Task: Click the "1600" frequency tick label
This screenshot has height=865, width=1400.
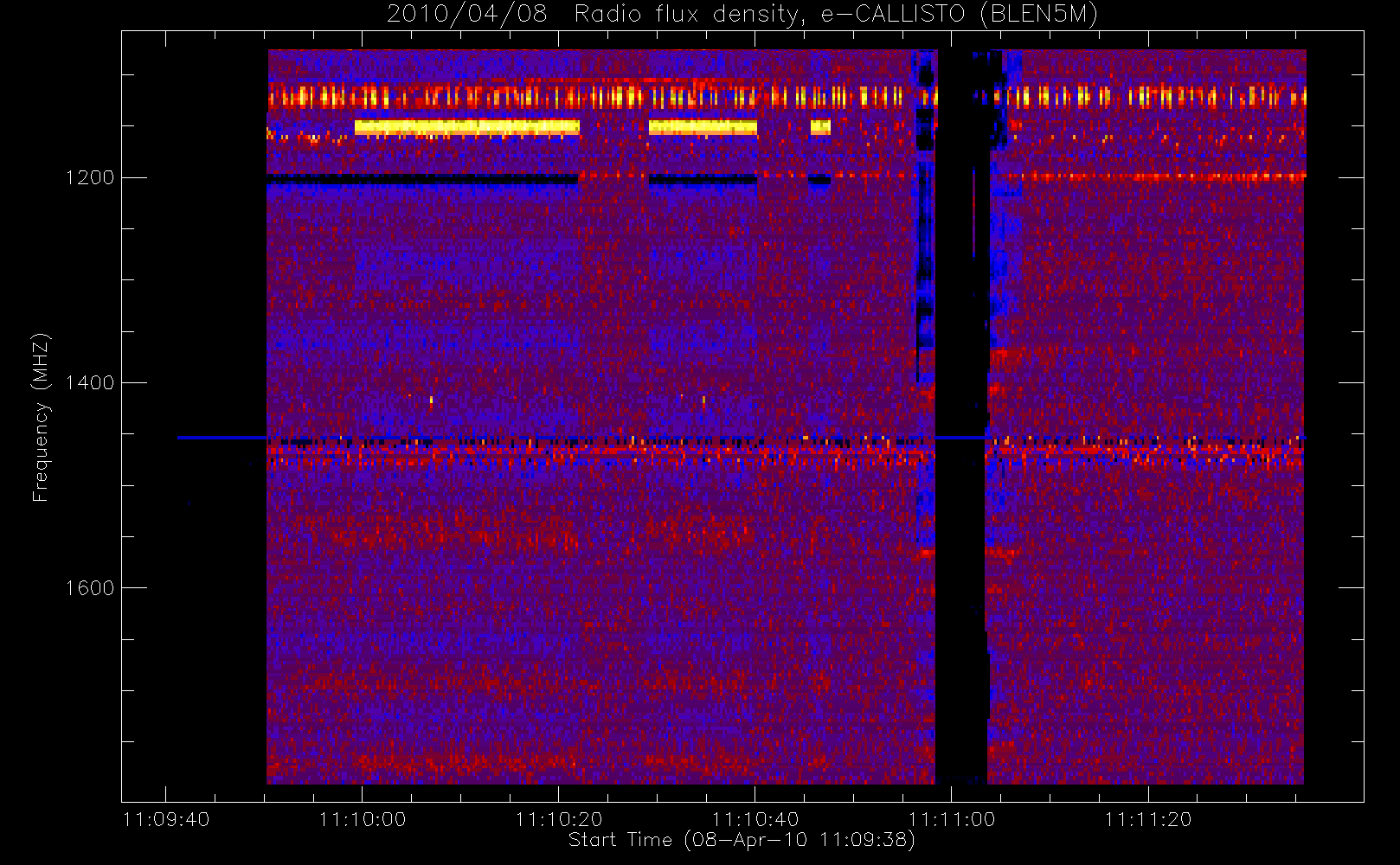Action: click(89, 588)
